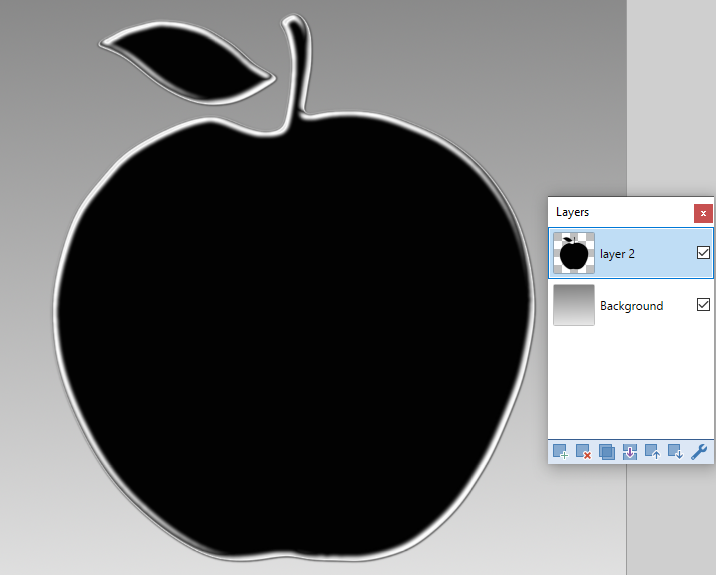Click the 'layer 2' name text
The width and height of the screenshot is (716, 575).
(x=617, y=254)
